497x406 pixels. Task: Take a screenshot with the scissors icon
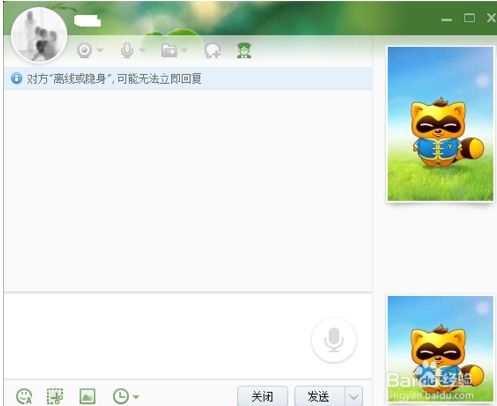[x=55, y=396]
